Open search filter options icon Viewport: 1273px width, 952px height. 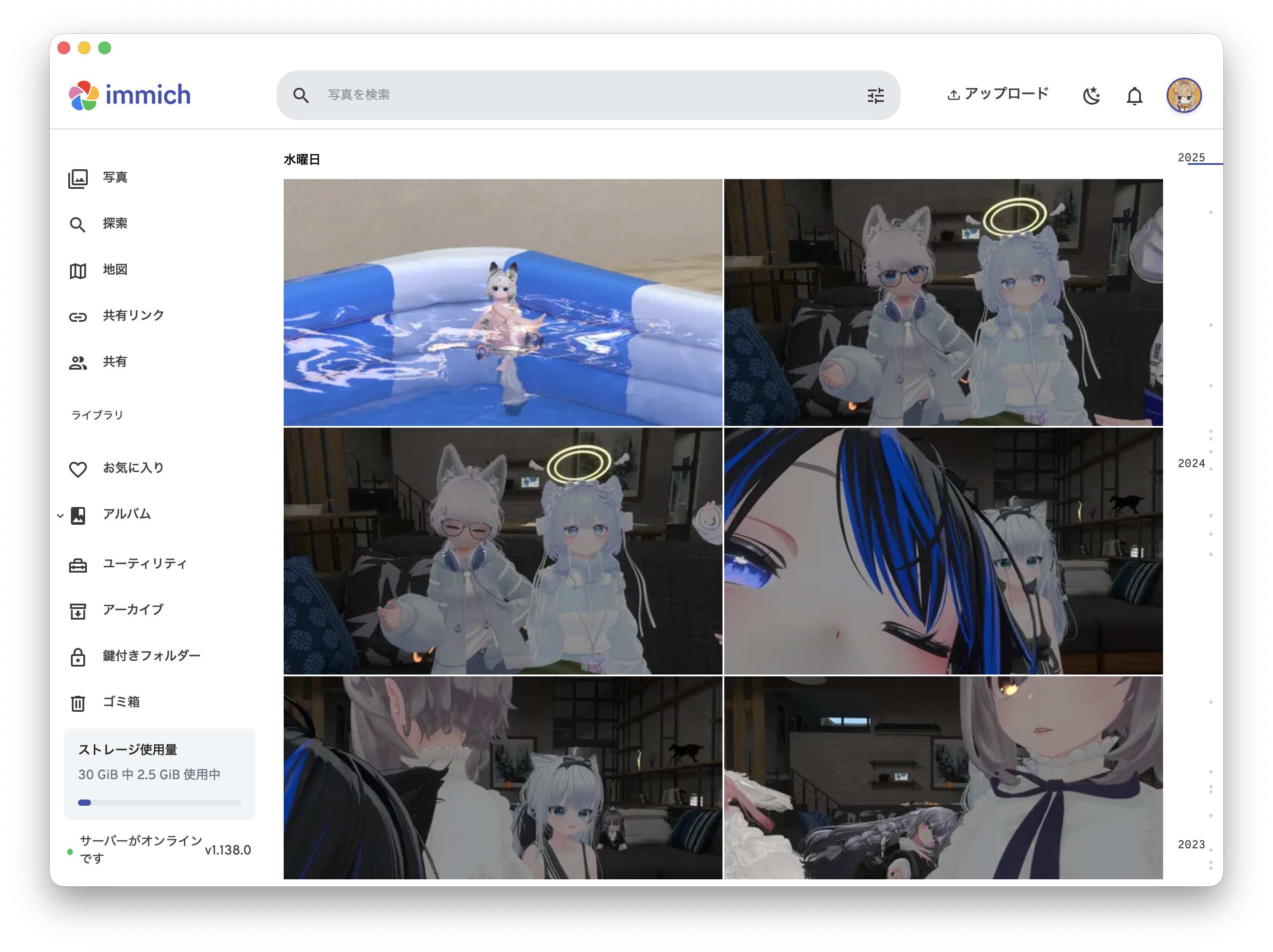875,96
